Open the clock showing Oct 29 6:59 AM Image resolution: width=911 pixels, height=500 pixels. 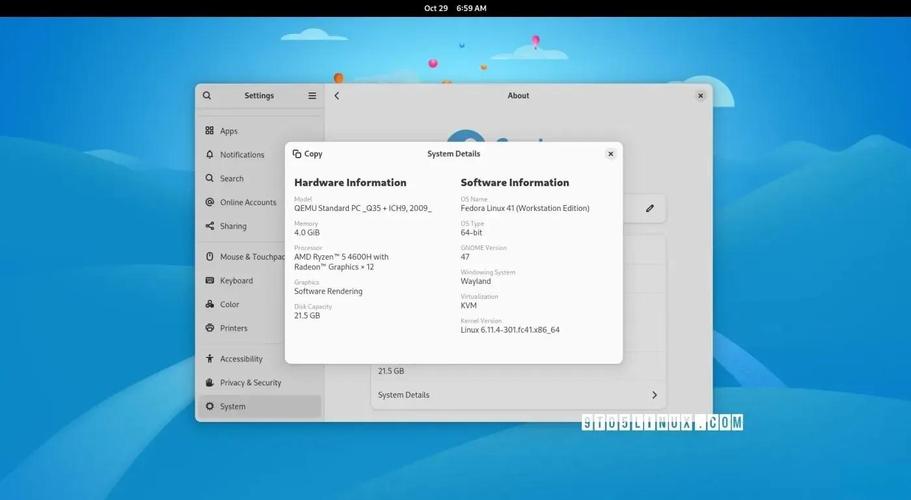(x=456, y=8)
